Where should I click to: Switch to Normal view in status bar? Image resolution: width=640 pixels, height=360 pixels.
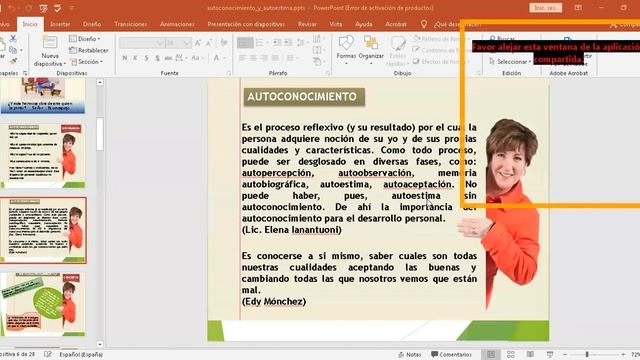tap(491, 355)
